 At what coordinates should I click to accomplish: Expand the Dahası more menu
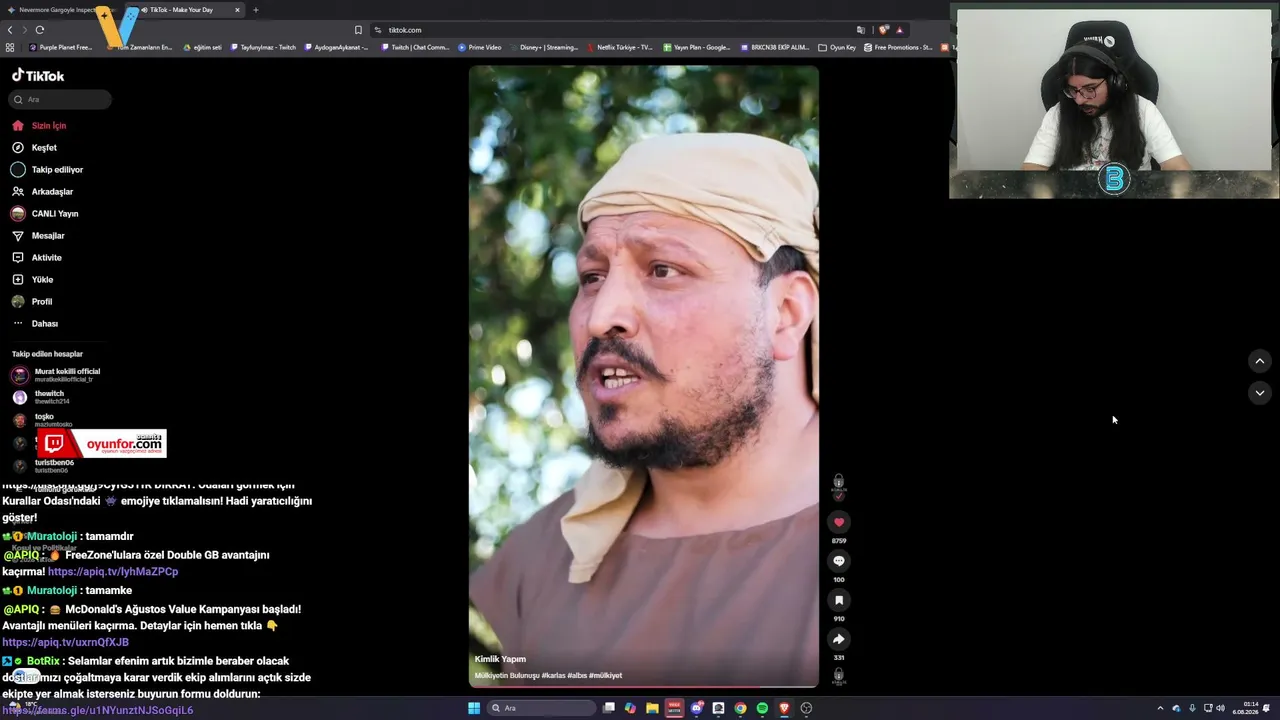click(45, 324)
